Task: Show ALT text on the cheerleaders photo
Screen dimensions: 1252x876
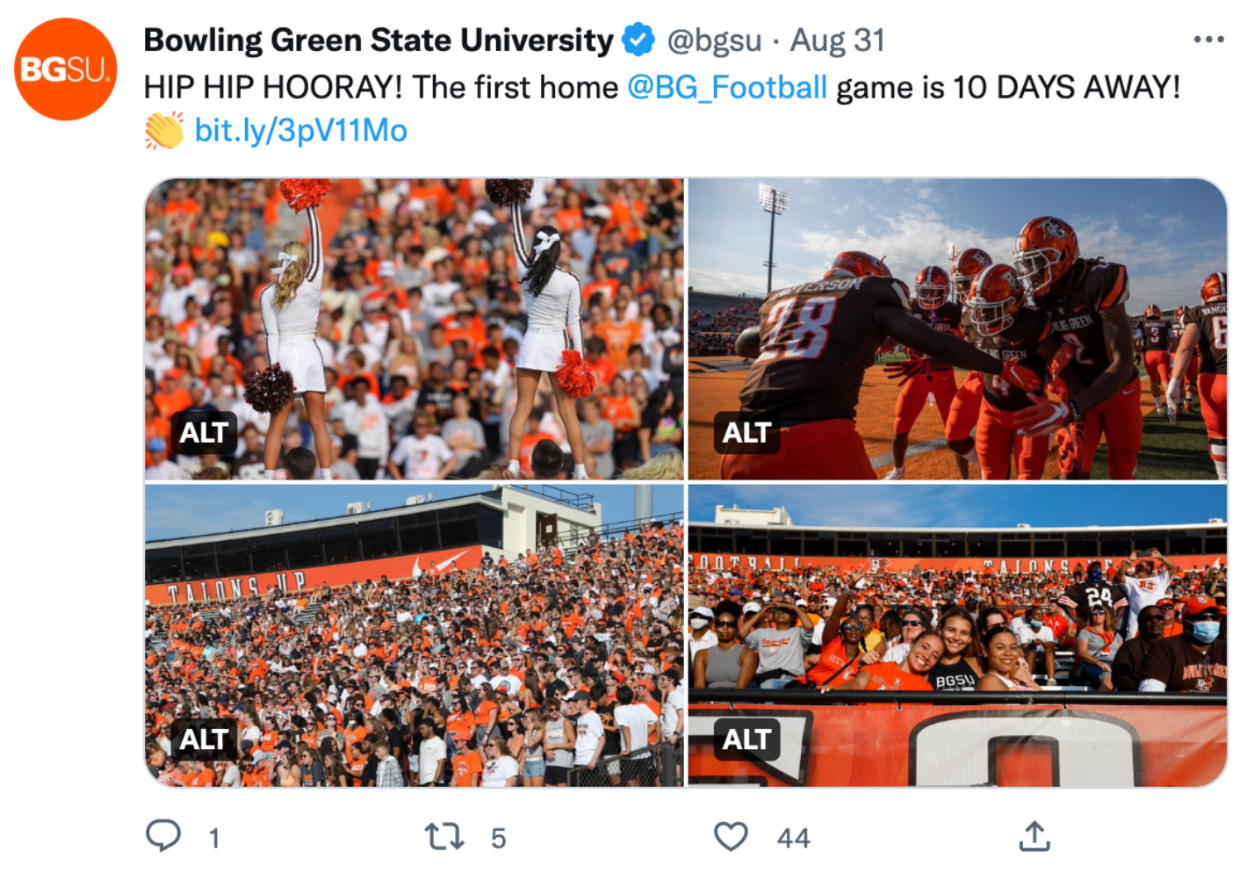Action: pos(204,433)
